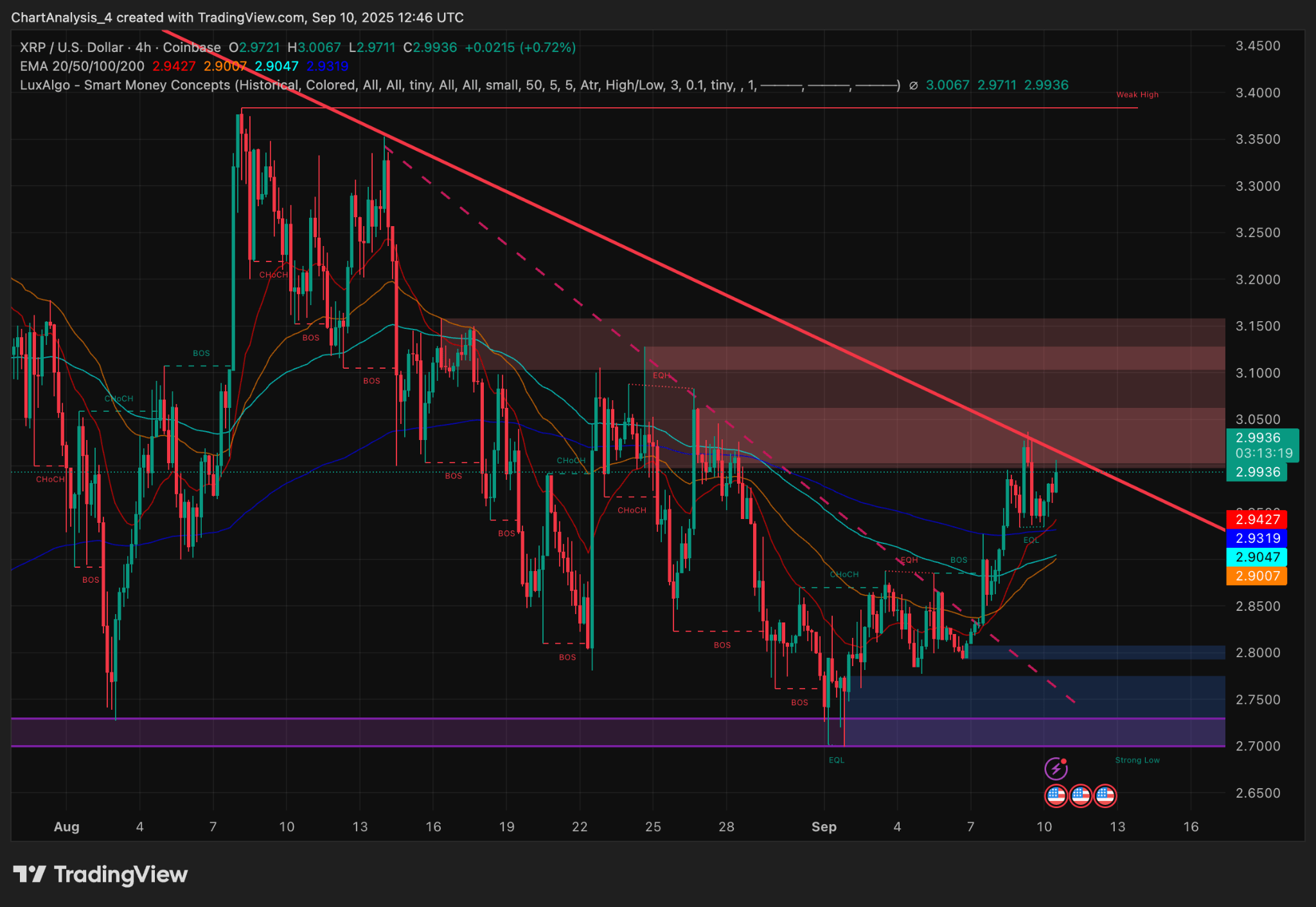
Task: Select the leftmost US flag event icon
Action: click(1056, 797)
